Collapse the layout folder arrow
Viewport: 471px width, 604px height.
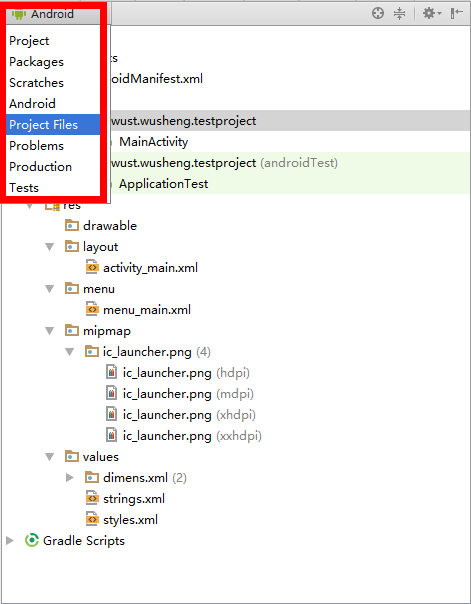pyautogui.click(x=50, y=247)
